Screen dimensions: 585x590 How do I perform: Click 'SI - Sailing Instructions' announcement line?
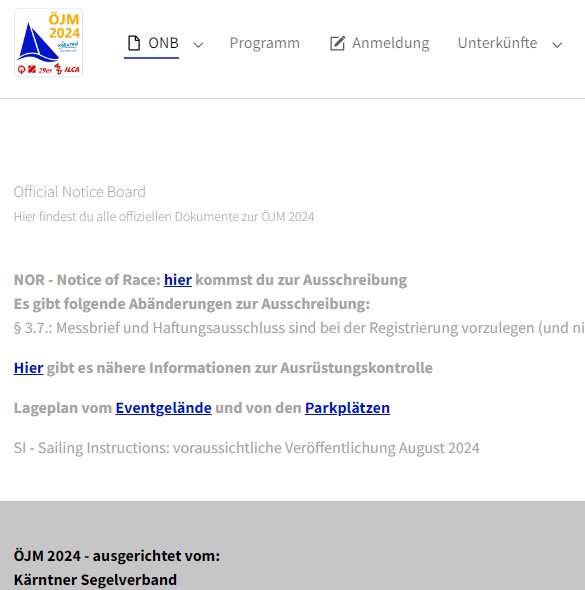point(247,448)
